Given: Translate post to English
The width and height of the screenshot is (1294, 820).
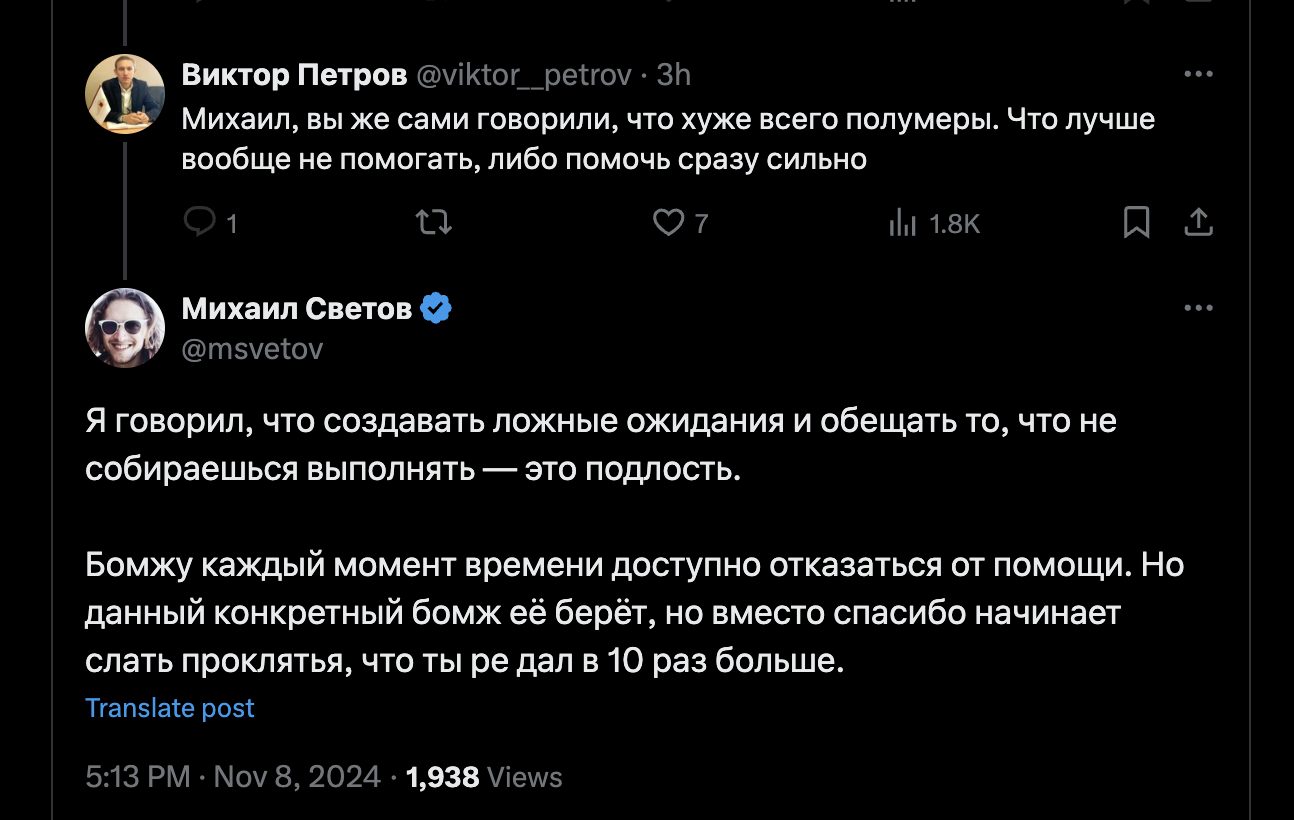Looking at the screenshot, I should [x=170, y=708].
